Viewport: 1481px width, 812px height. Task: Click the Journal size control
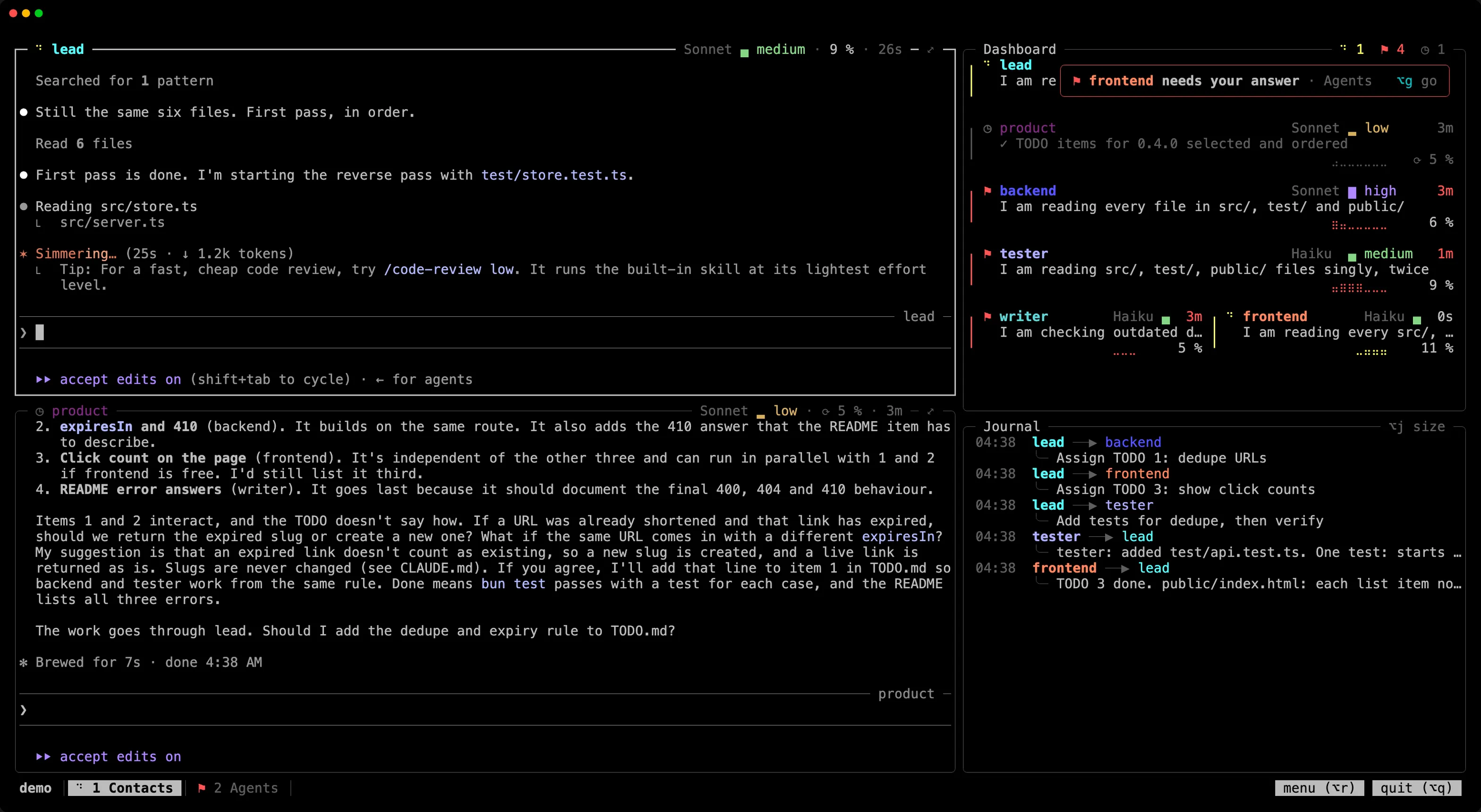1417,426
